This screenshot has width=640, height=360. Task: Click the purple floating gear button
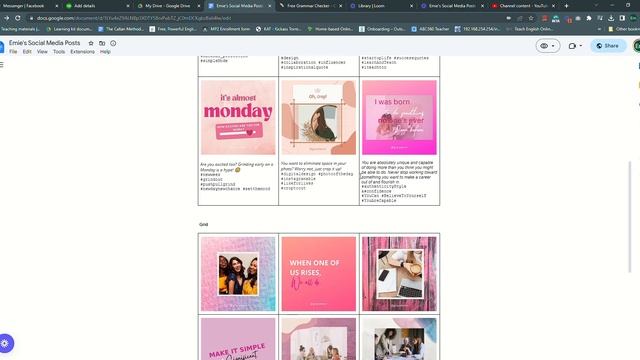coord(5,343)
